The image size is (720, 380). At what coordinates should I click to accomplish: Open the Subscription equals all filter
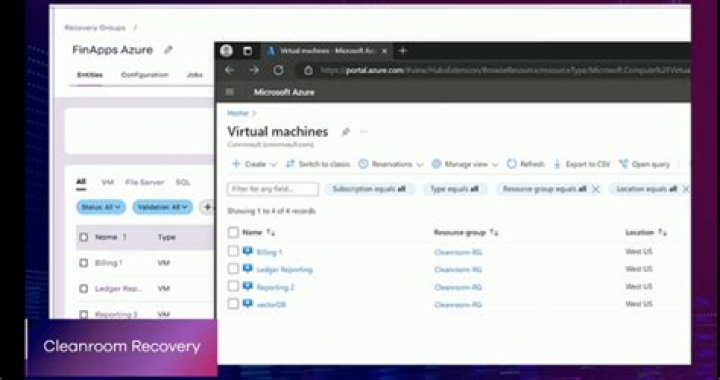[369, 189]
